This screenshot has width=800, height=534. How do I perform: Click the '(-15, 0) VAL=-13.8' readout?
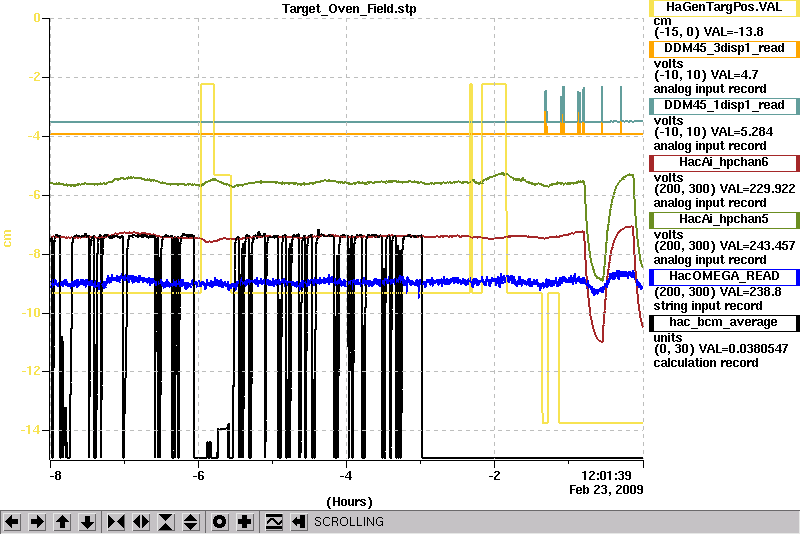pos(709,32)
